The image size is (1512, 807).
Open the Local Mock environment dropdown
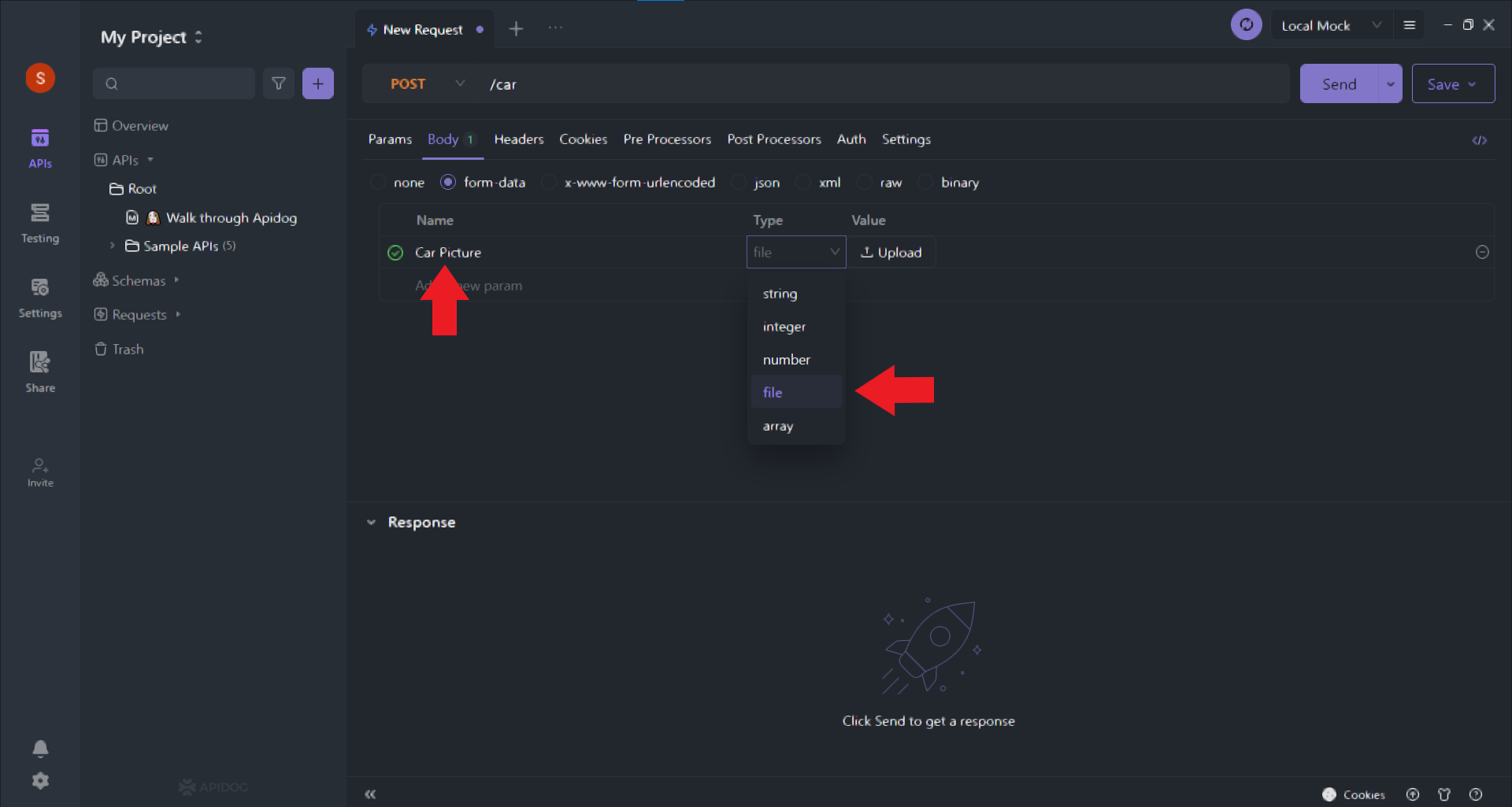click(x=1331, y=25)
